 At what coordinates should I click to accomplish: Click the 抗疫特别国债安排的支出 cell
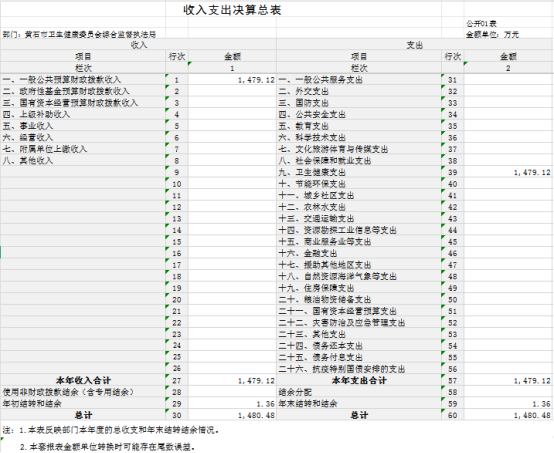click(x=359, y=369)
